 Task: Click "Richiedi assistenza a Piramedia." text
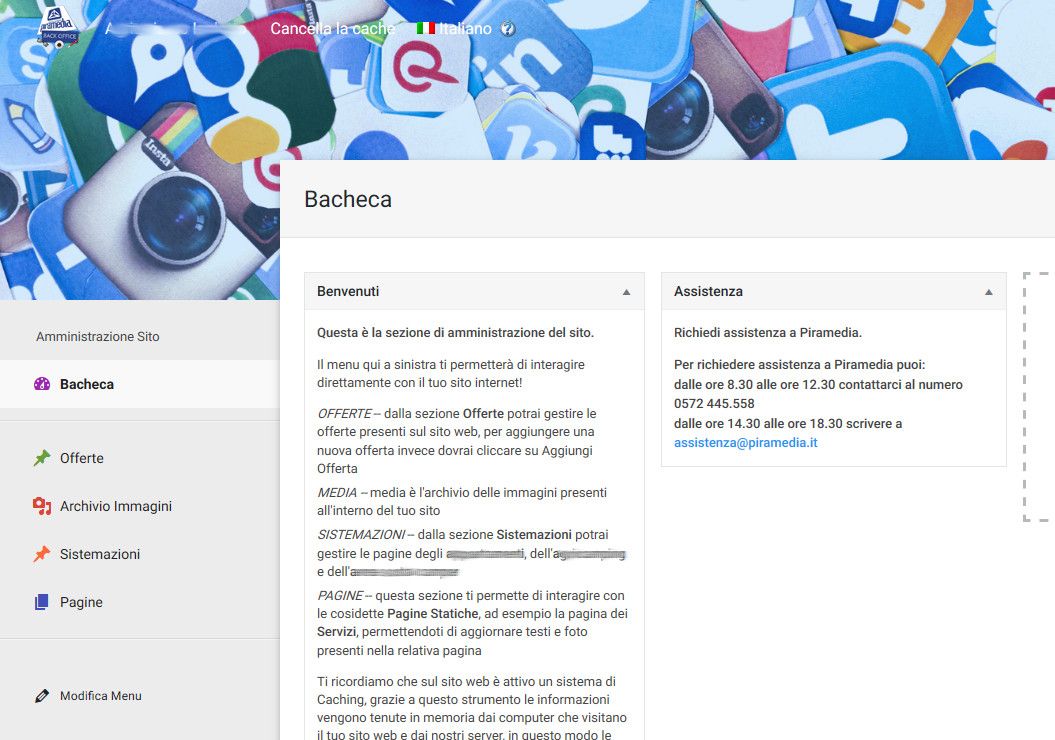click(x=768, y=332)
